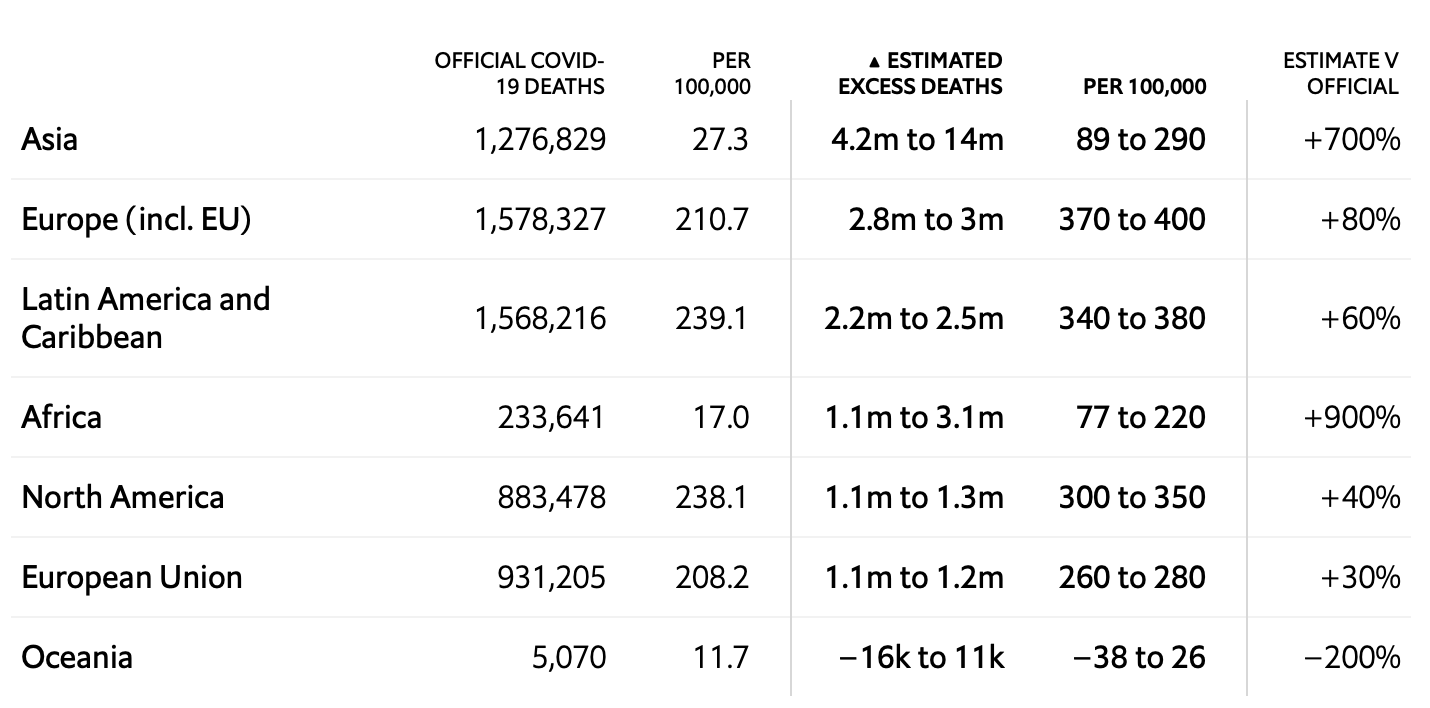Select the European Union row label
This screenshot has height=708, width=1430.
pyautogui.click(x=132, y=577)
